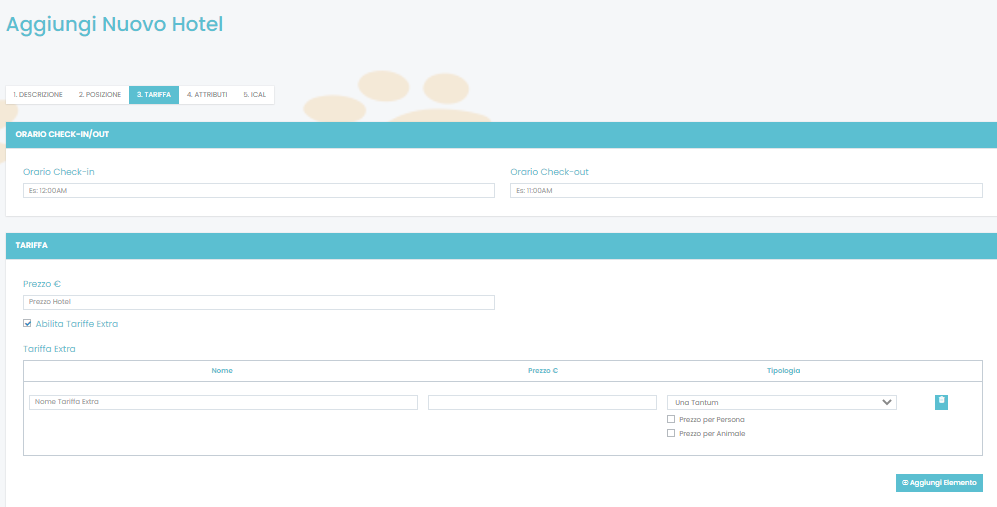The image size is (997, 507).
Task: Go to the 2. Posizione tab
Action: [100, 95]
